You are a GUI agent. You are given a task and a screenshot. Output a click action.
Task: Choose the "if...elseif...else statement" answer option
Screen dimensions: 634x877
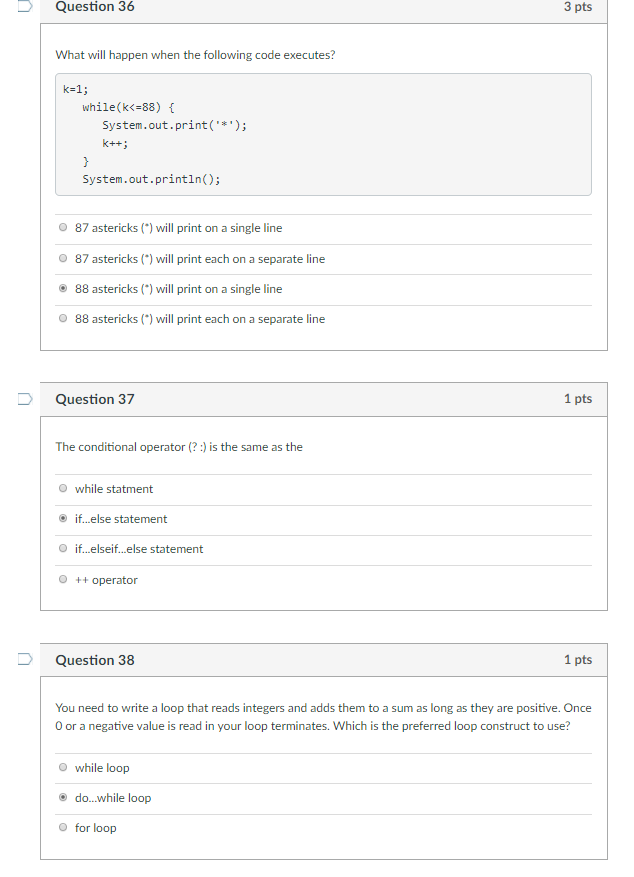tap(62, 548)
